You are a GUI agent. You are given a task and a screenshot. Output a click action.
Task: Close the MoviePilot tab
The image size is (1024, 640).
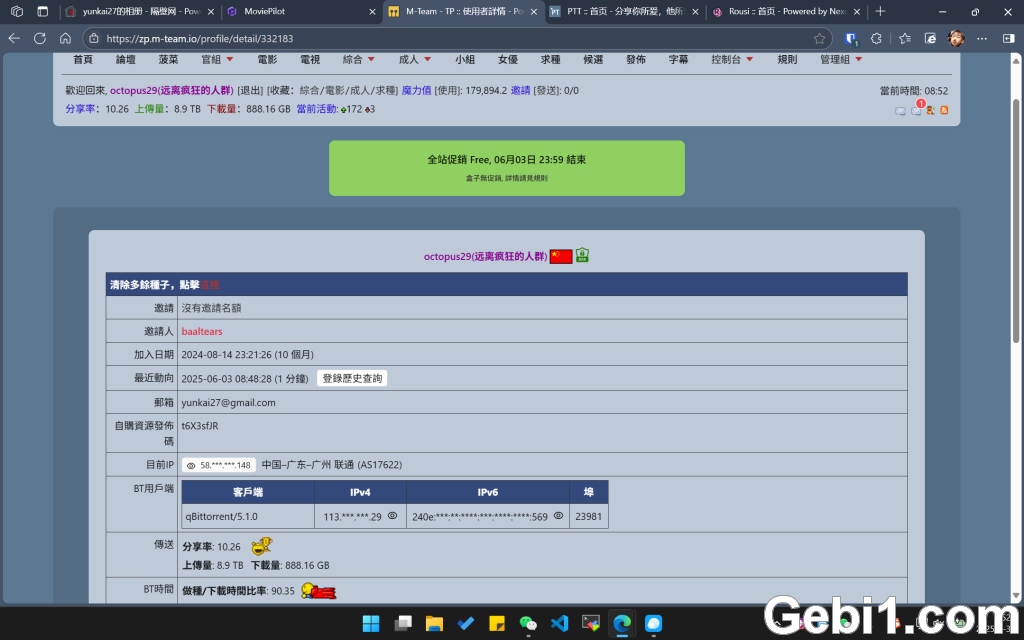pos(372,11)
